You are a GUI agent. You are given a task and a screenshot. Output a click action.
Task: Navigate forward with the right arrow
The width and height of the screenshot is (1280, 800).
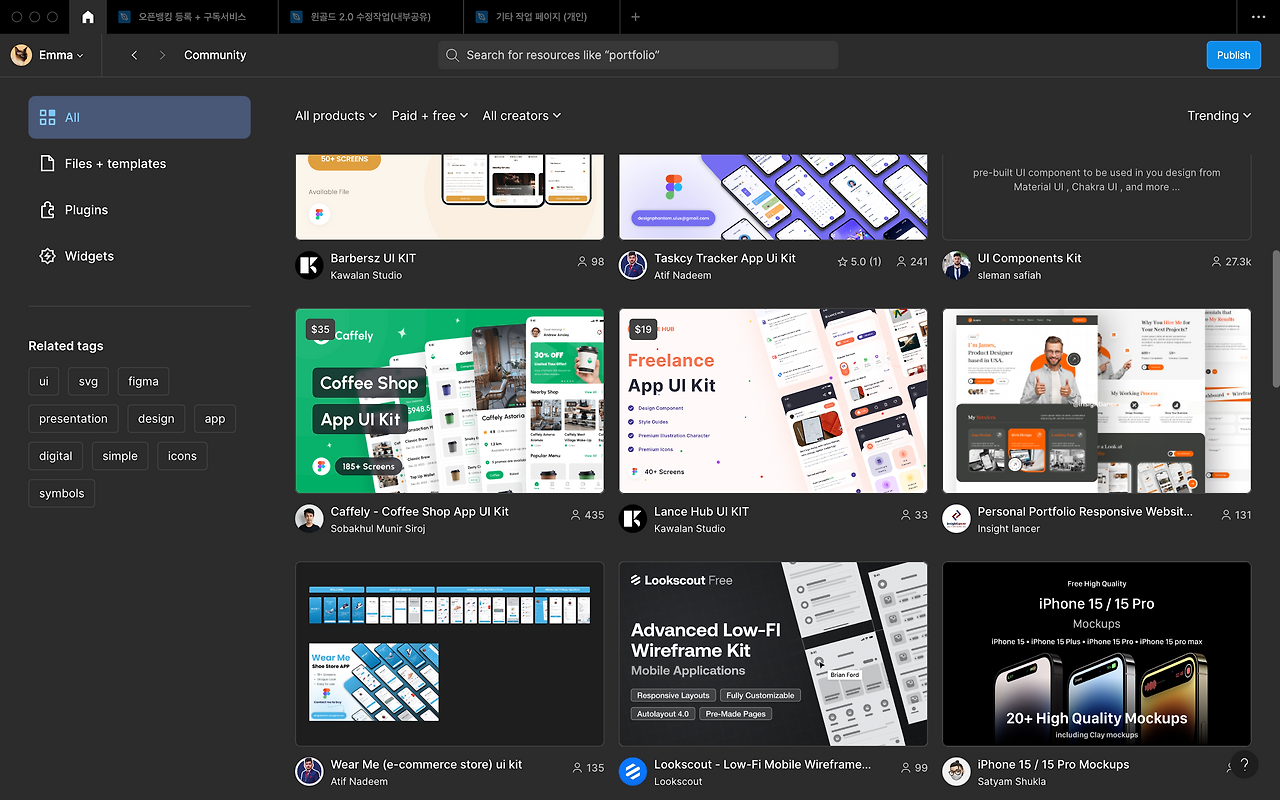click(x=162, y=55)
